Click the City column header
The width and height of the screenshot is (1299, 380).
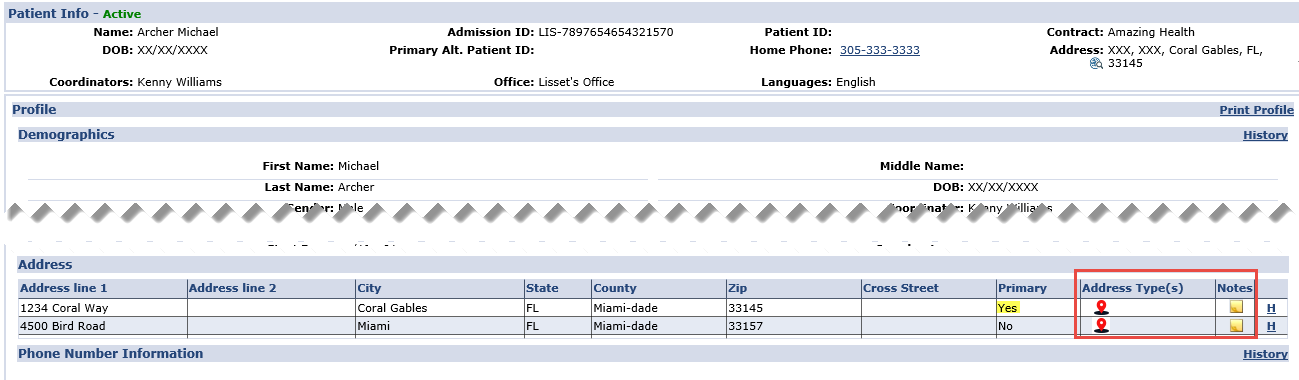369,288
